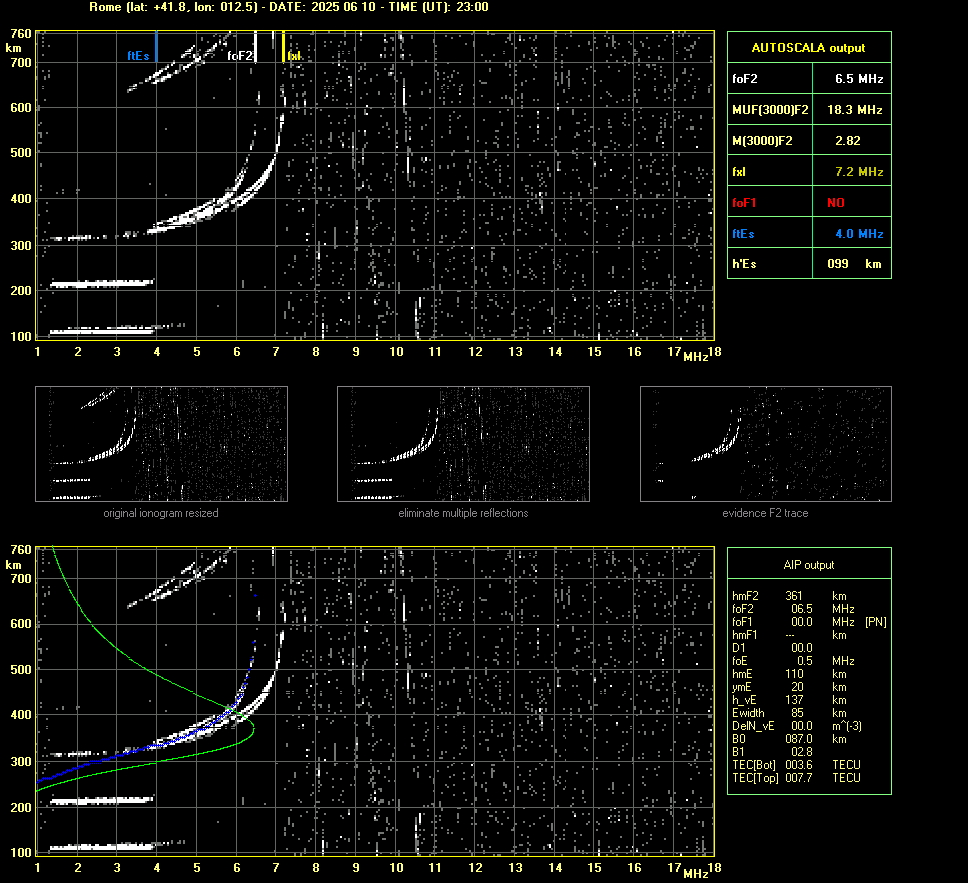
Task: Click the Ewidth value '85' in AIP output
Action: tap(797, 713)
